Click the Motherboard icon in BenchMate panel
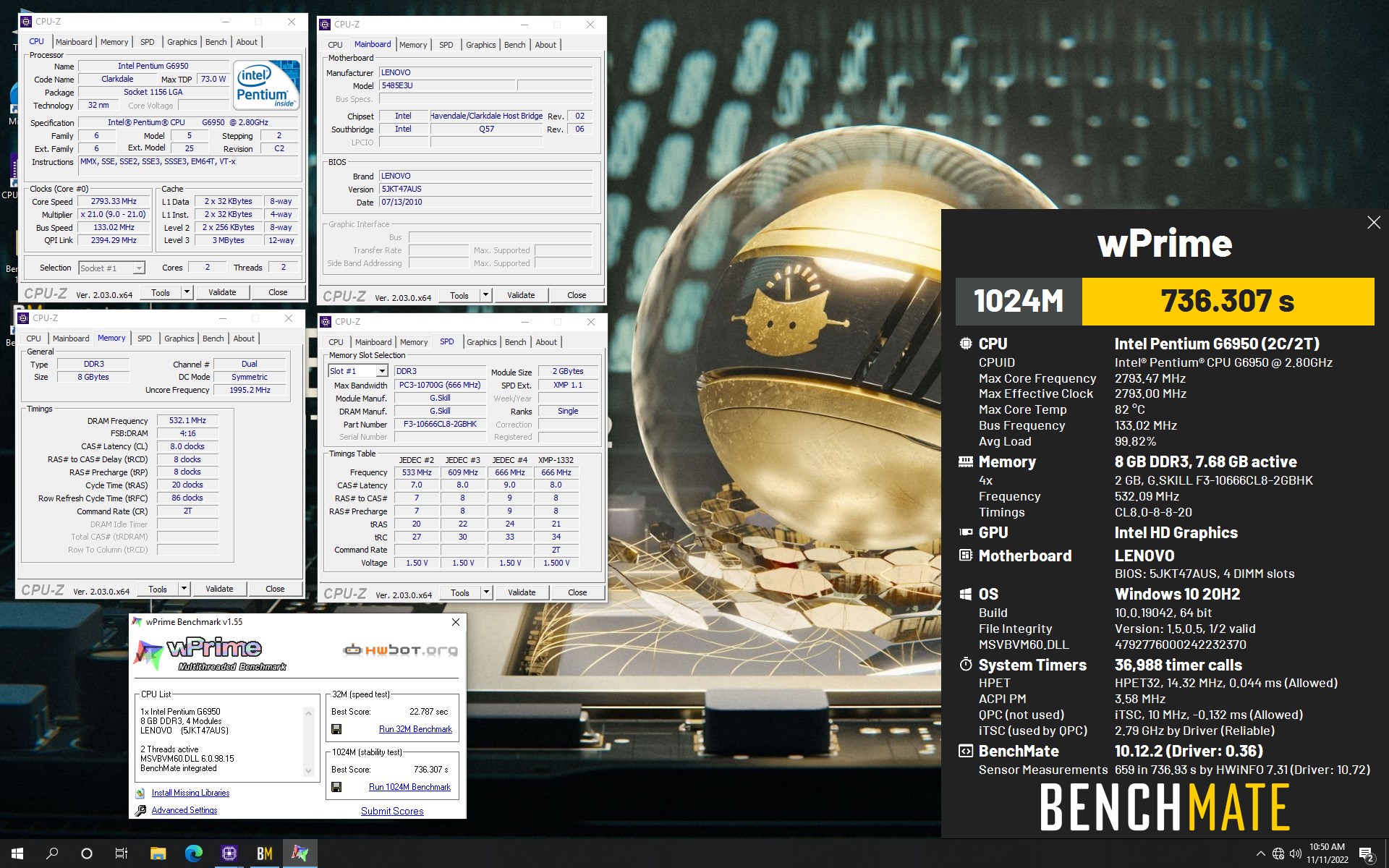Viewport: 1389px width, 868px height. (x=966, y=556)
